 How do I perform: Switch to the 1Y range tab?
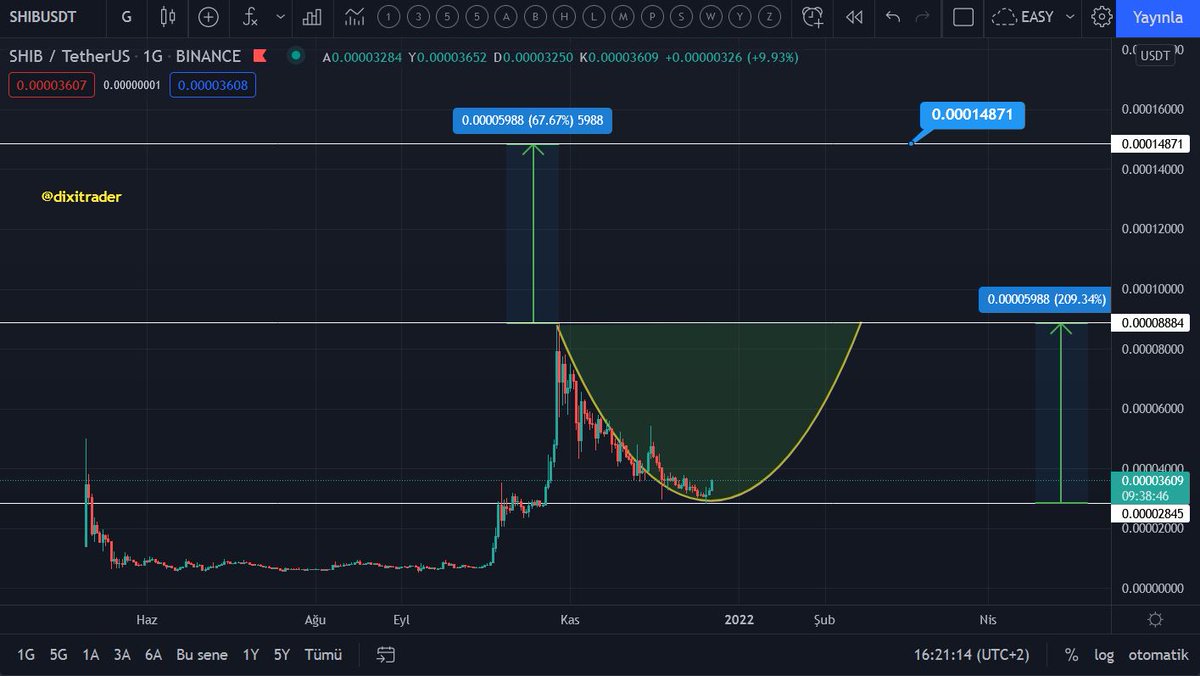(x=249, y=654)
